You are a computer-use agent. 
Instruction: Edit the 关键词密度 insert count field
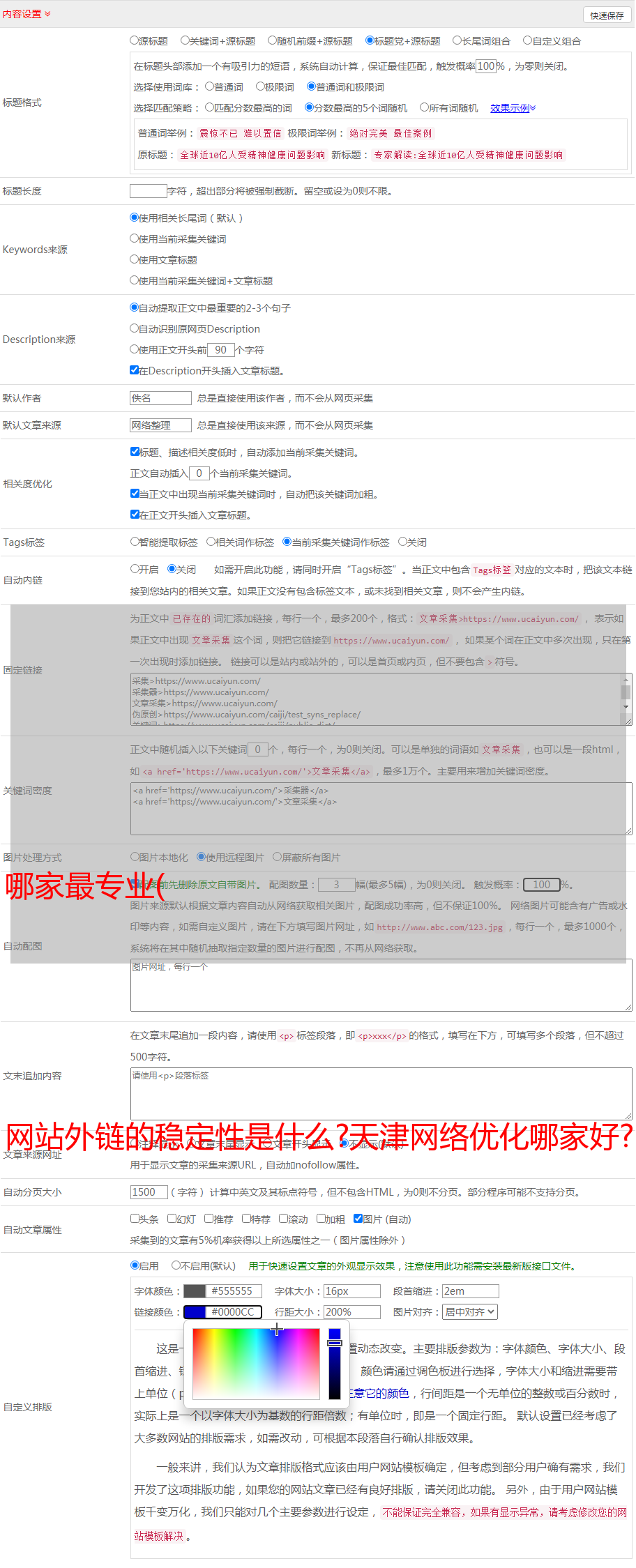[x=258, y=749]
